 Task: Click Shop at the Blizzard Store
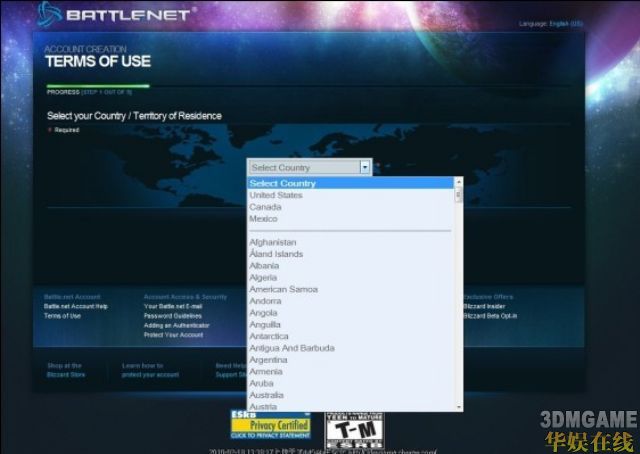tap(65, 370)
